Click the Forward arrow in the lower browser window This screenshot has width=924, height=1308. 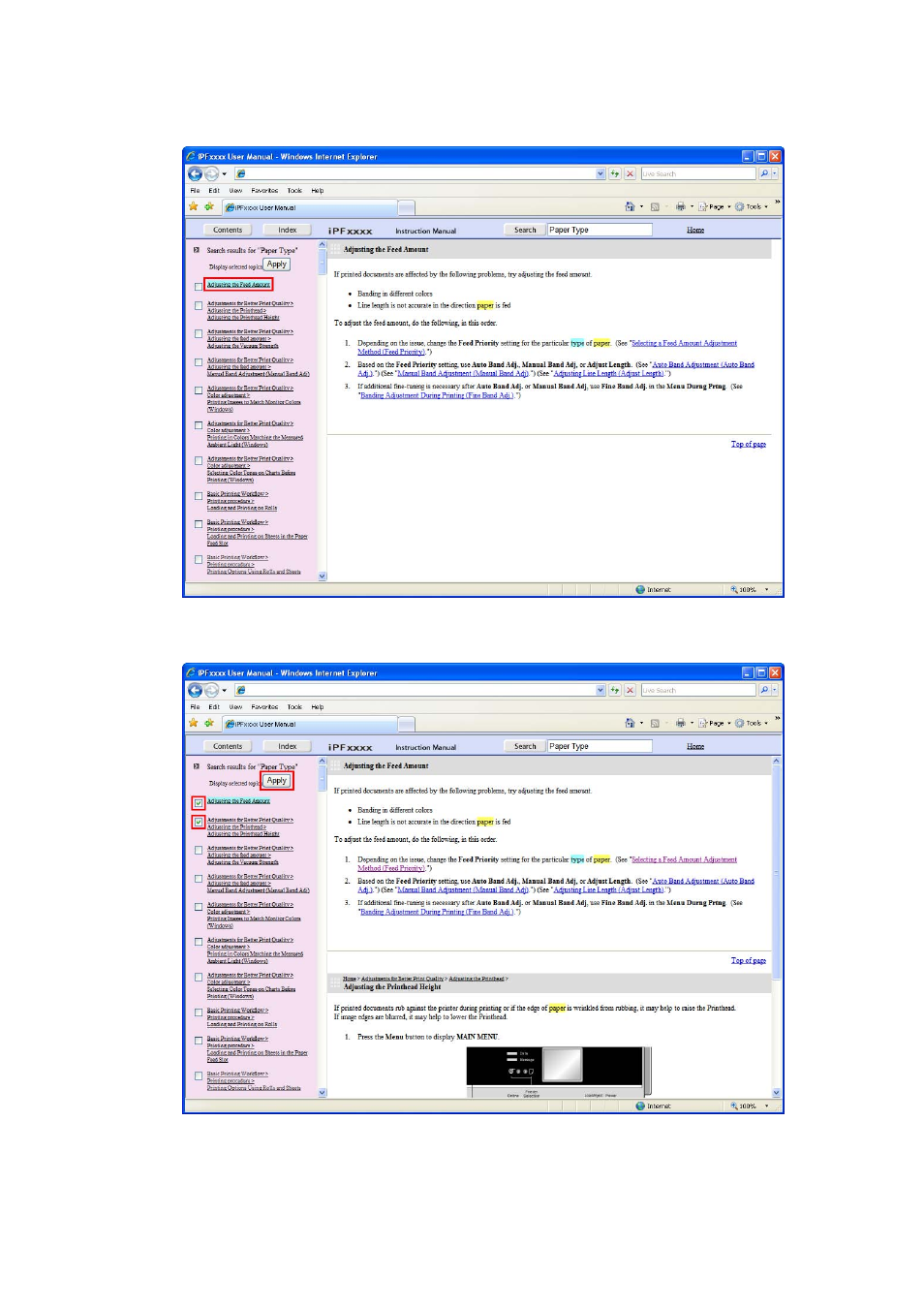pyautogui.click(x=211, y=691)
